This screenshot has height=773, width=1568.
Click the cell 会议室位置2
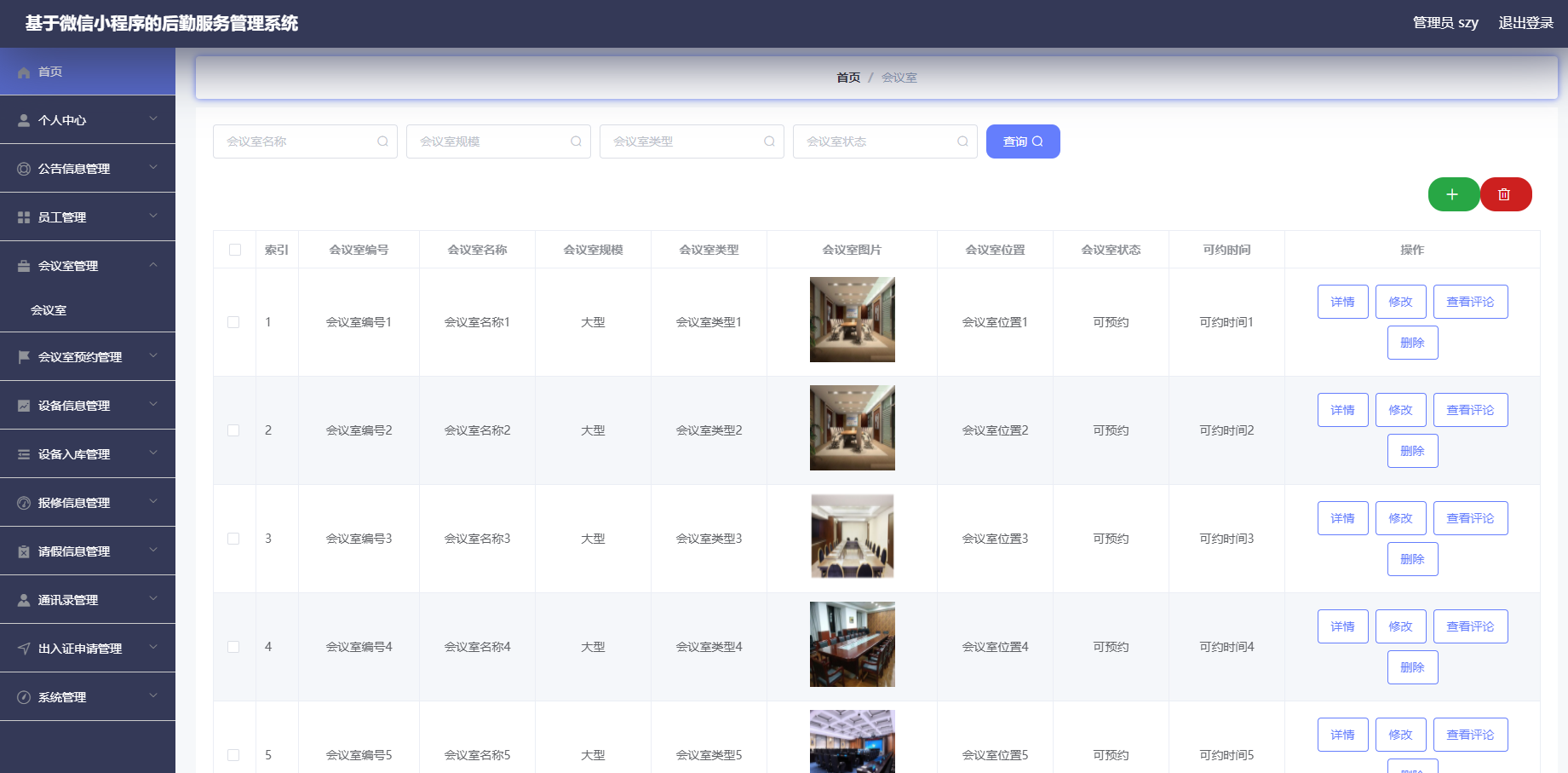pos(995,430)
